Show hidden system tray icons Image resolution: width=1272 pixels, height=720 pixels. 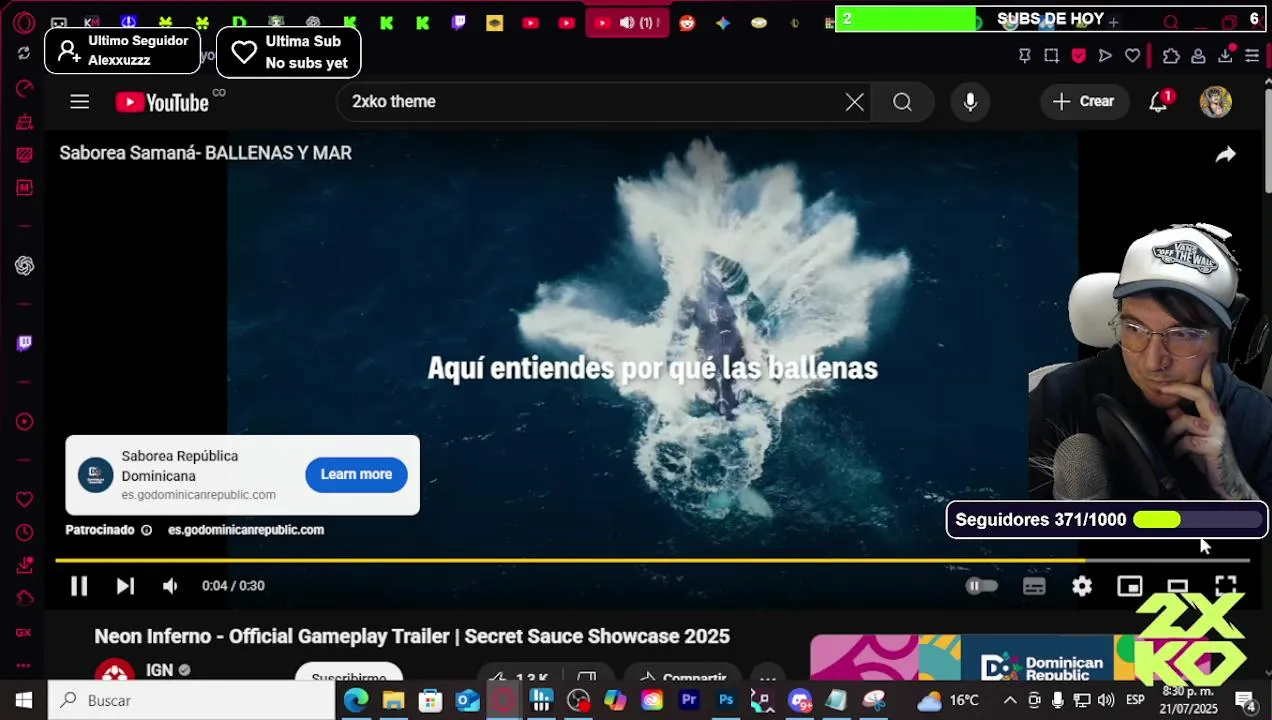click(1010, 701)
